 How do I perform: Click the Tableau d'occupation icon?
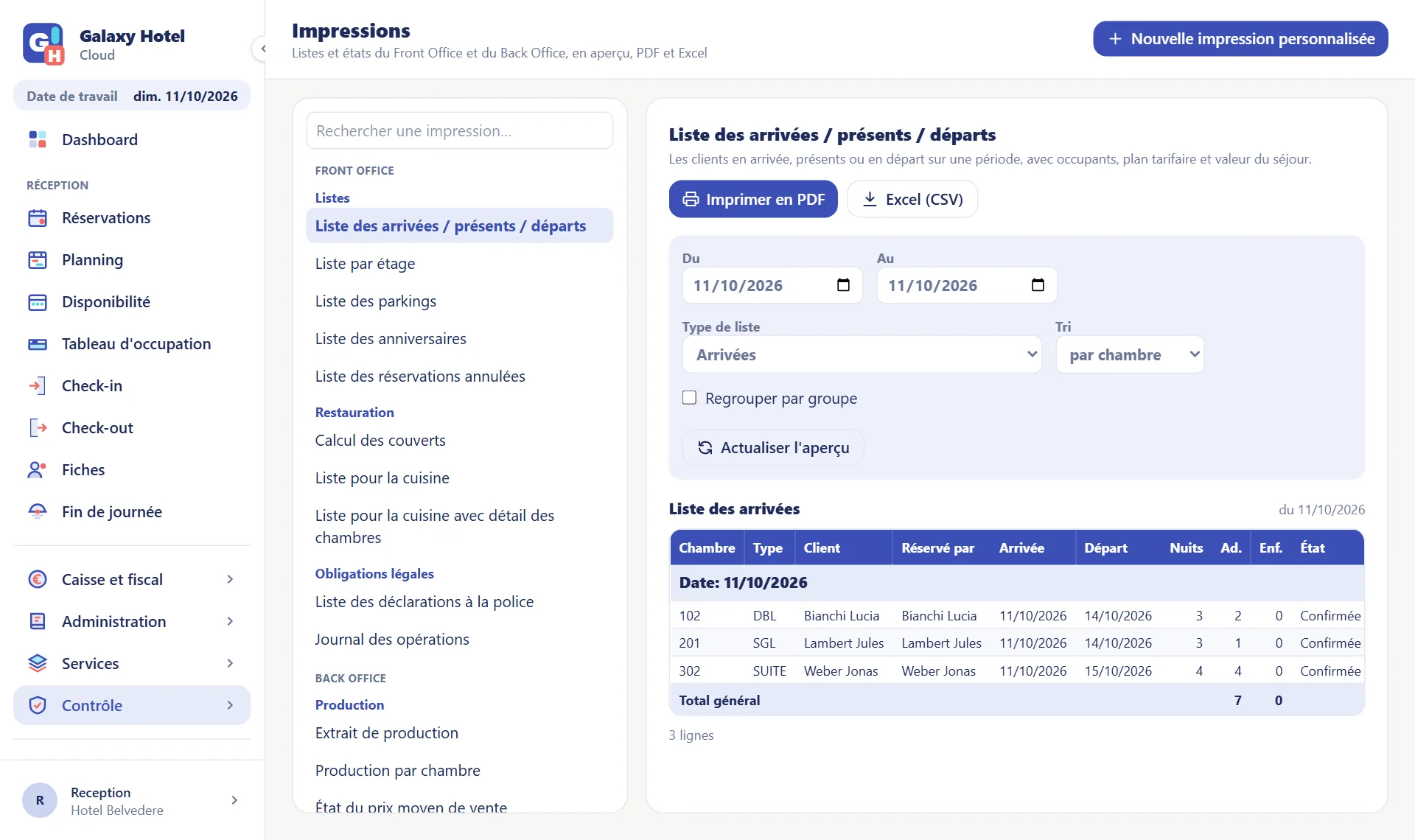[x=38, y=344]
